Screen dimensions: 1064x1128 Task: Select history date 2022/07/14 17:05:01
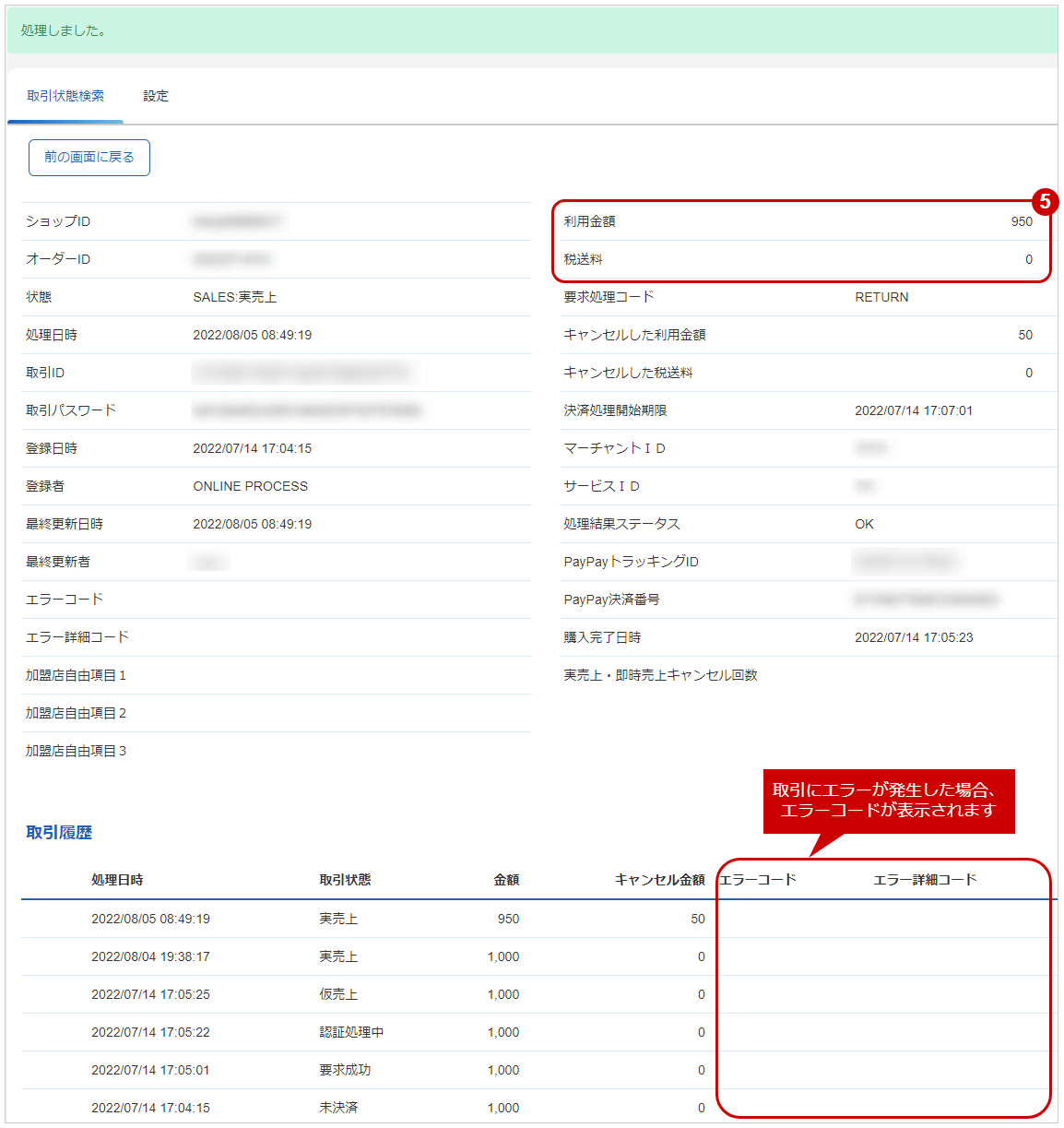150,1070
